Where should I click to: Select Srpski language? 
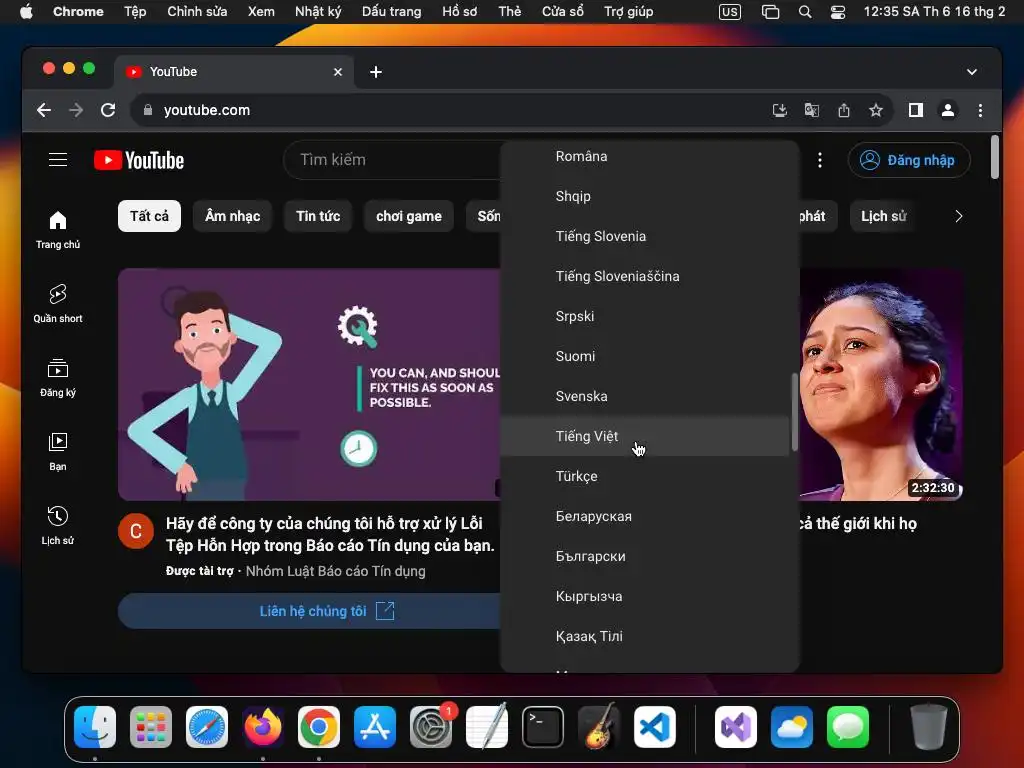click(x=645, y=316)
